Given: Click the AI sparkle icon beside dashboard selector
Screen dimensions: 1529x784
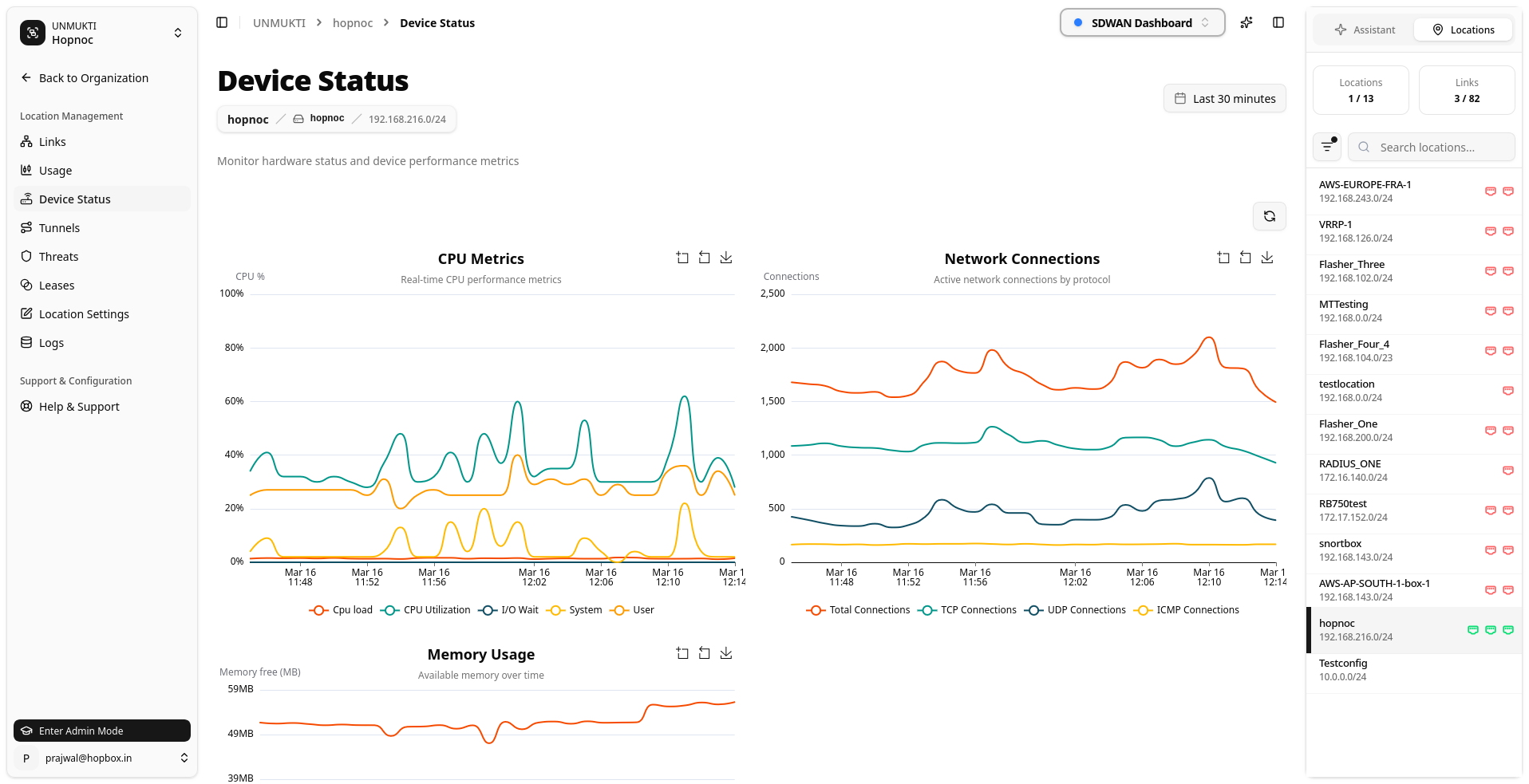Looking at the screenshot, I should (x=1246, y=22).
